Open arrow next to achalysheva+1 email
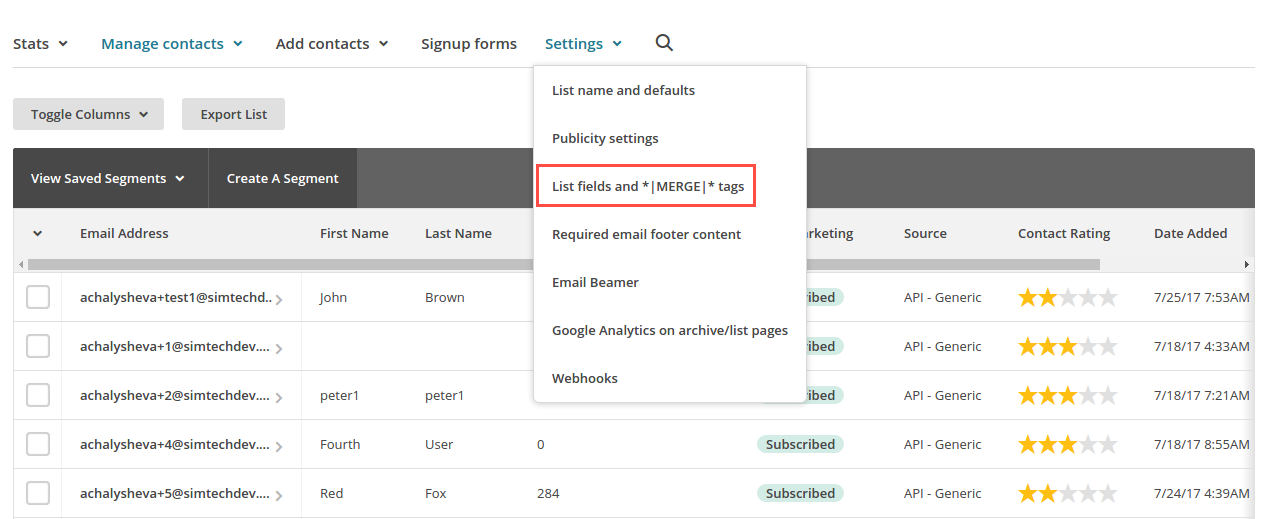Viewport: 1262px width, 519px height. pos(279,348)
